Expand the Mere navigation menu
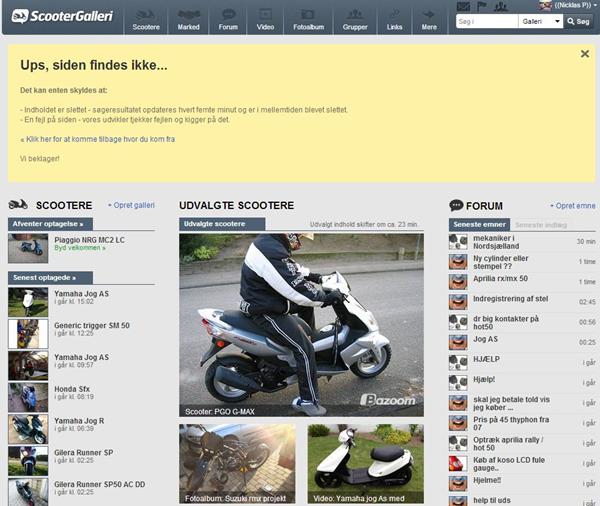 [x=429, y=20]
